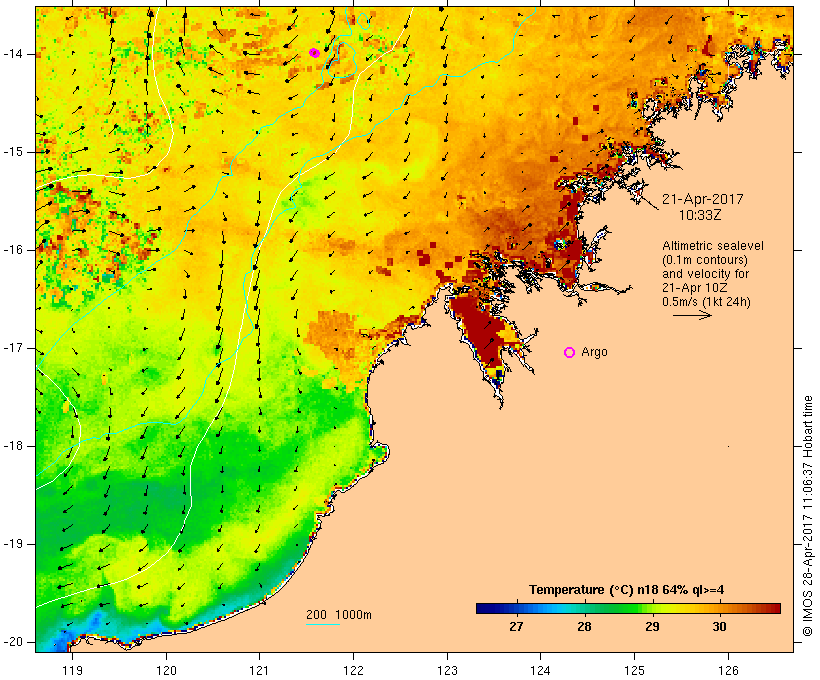Click the colorbar tick label '30'

click(x=719, y=626)
